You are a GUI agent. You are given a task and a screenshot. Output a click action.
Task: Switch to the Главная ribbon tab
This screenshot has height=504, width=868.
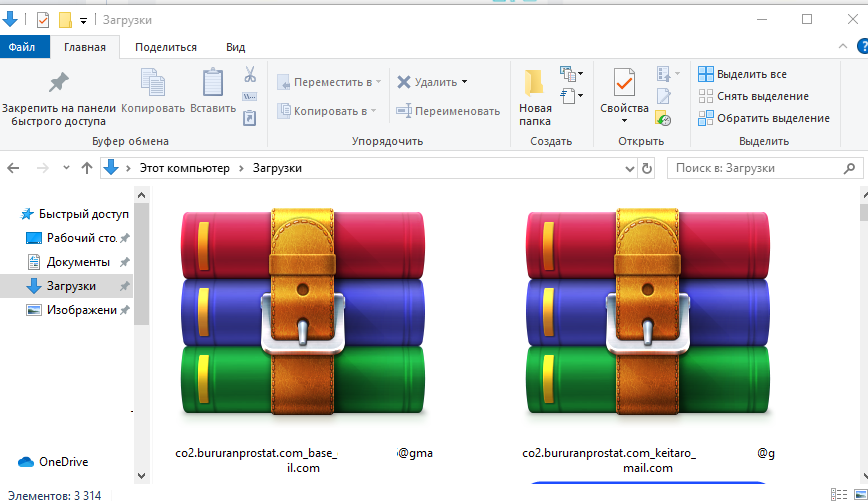[x=85, y=47]
